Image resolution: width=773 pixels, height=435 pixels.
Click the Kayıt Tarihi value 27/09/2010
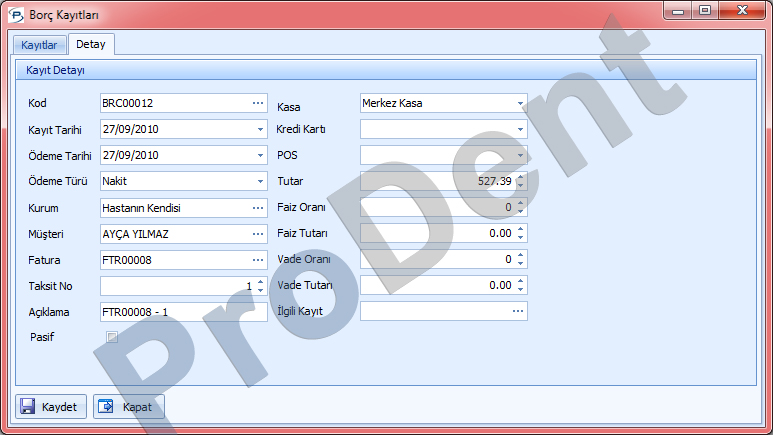(x=131, y=129)
